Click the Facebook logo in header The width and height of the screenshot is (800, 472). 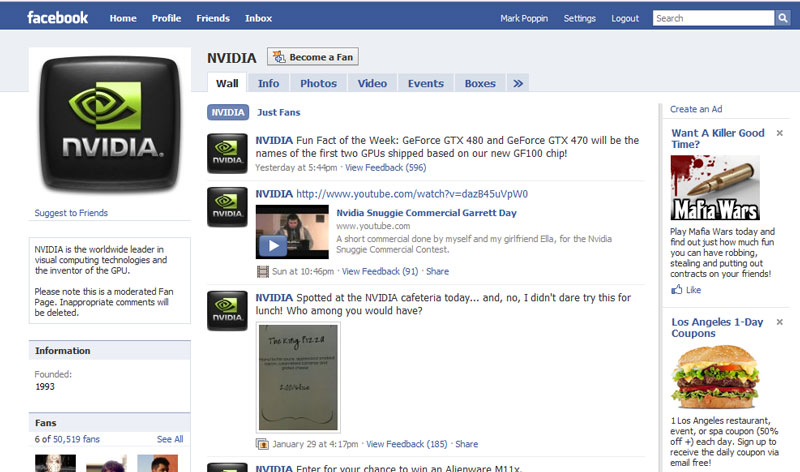(57, 18)
